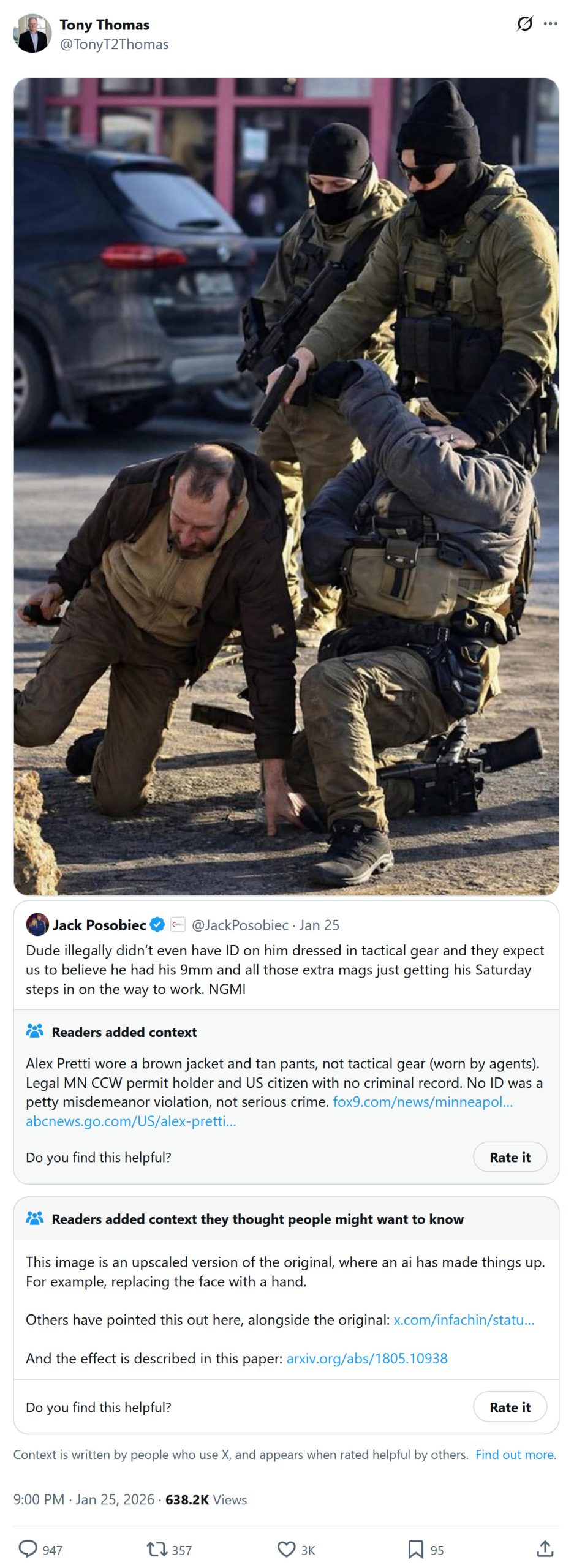Image resolution: width=574 pixels, height=1568 pixels.
Task: Open the three-dot more options menu
Action: (x=551, y=24)
